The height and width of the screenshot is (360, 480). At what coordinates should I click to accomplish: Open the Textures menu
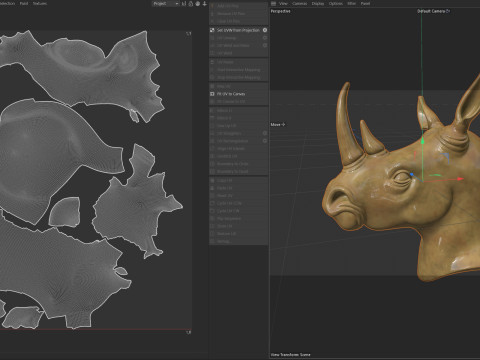pos(40,3)
